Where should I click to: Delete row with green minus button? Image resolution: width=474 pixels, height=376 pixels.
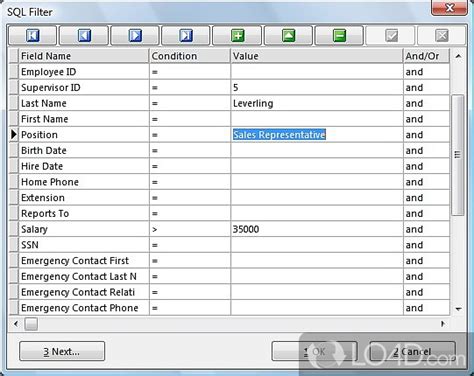[x=339, y=35]
